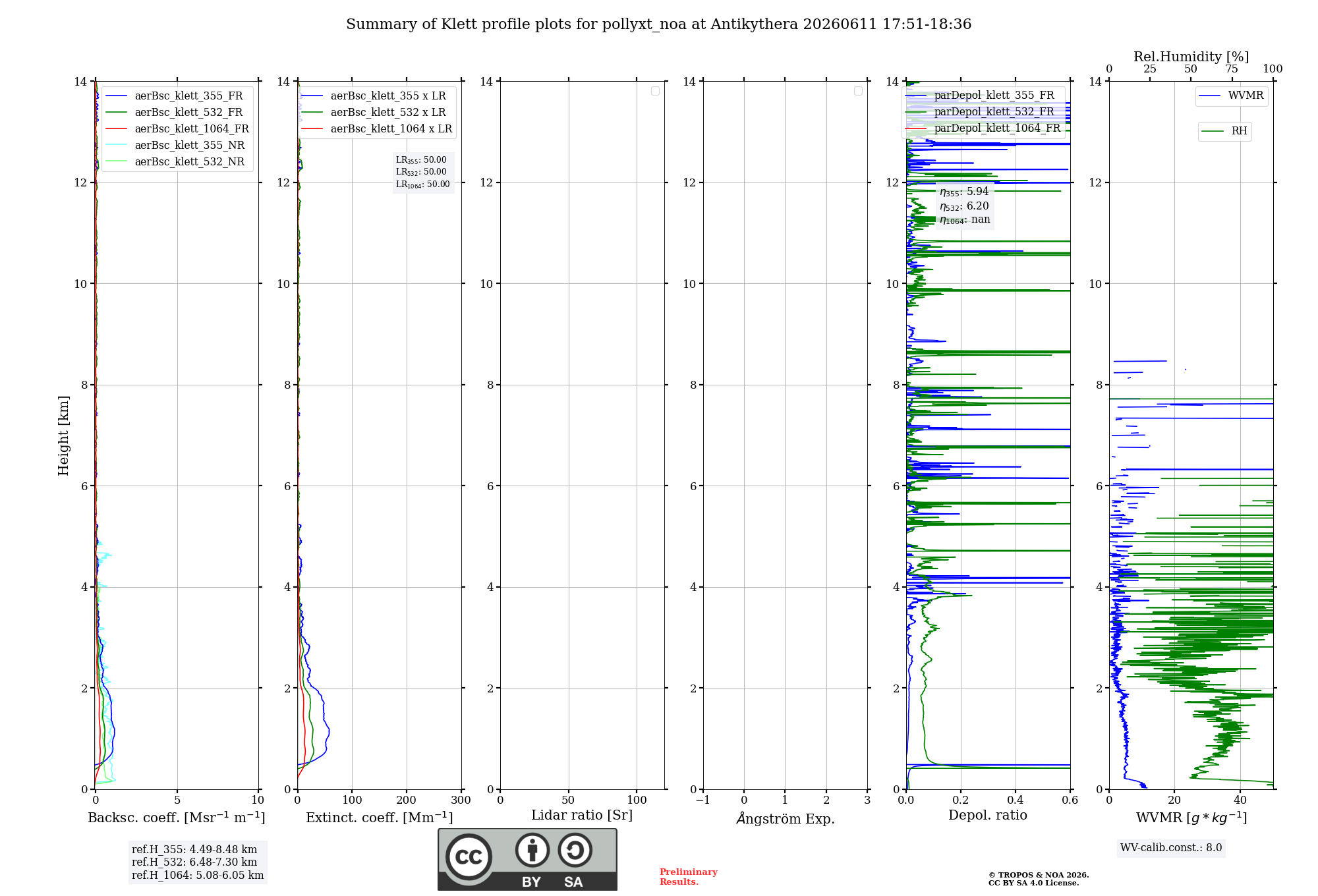The width and height of the screenshot is (1318, 896).
Task: Click the aerBsc_klett_355_FR legend entry
Action: [174, 96]
